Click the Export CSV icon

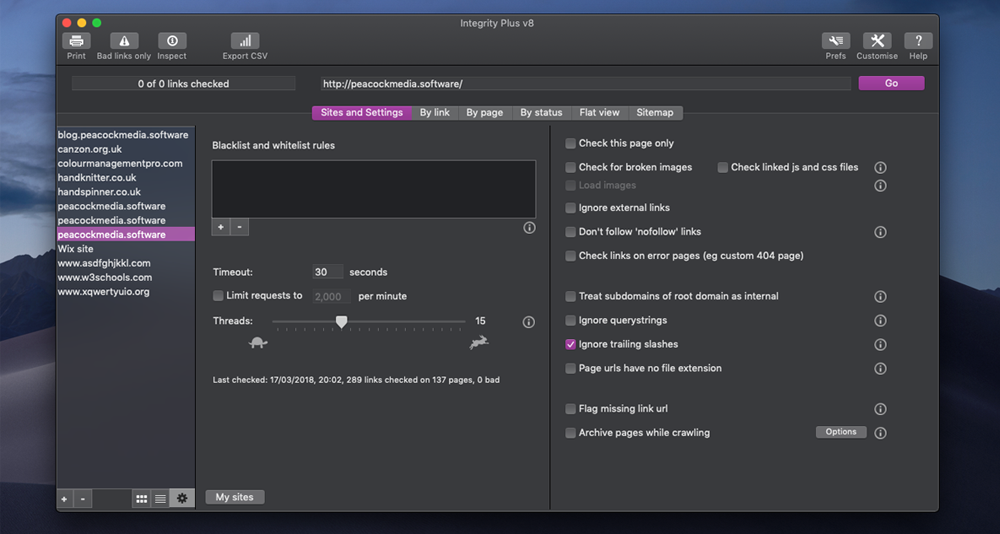pyautogui.click(x=245, y=41)
